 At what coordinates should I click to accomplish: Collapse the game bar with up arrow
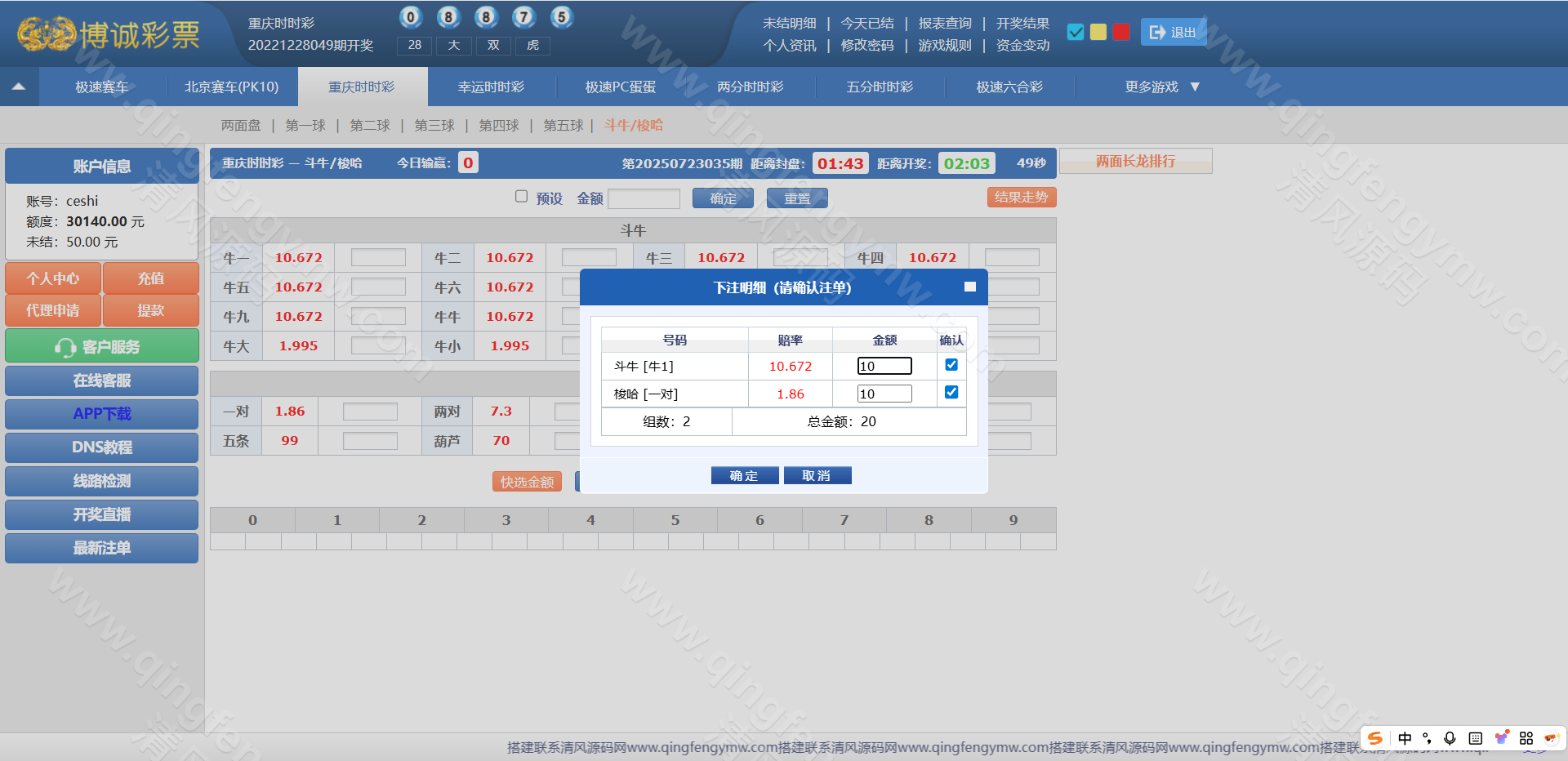[x=19, y=87]
